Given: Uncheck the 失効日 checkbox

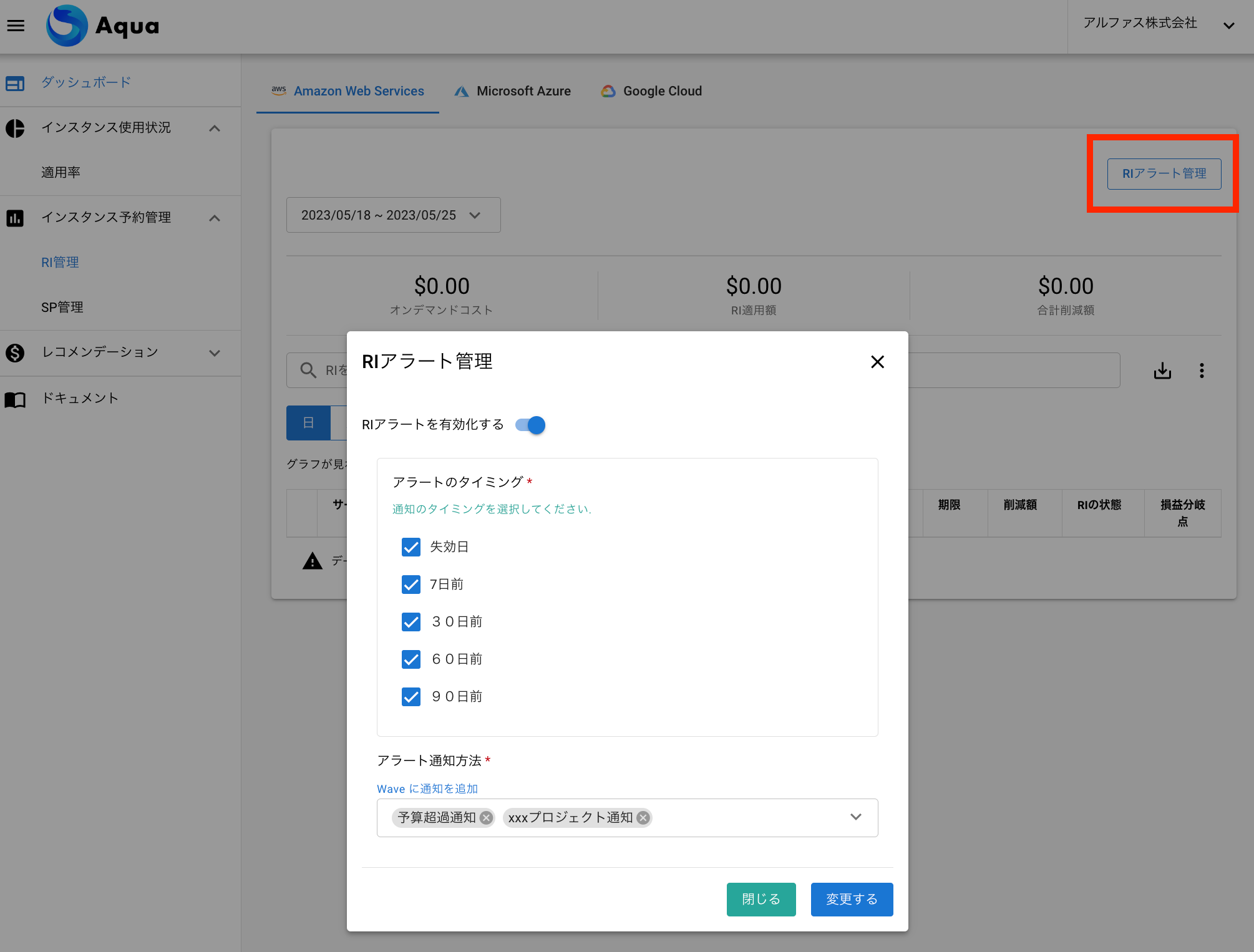Looking at the screenshot, I should (411, 547).
